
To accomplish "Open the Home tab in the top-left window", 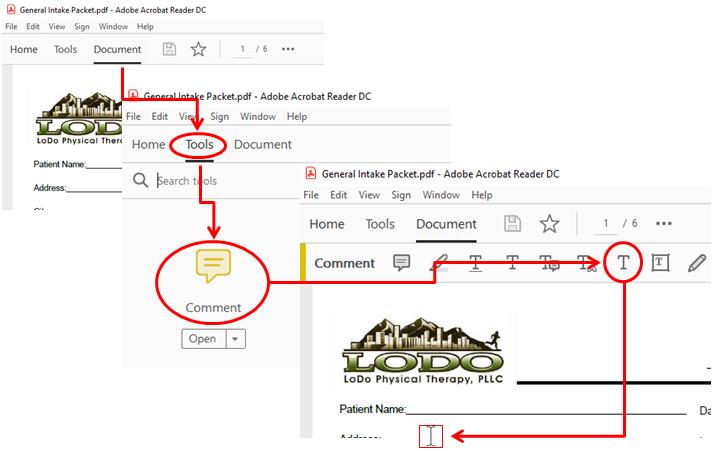I will tap(24, 49).
